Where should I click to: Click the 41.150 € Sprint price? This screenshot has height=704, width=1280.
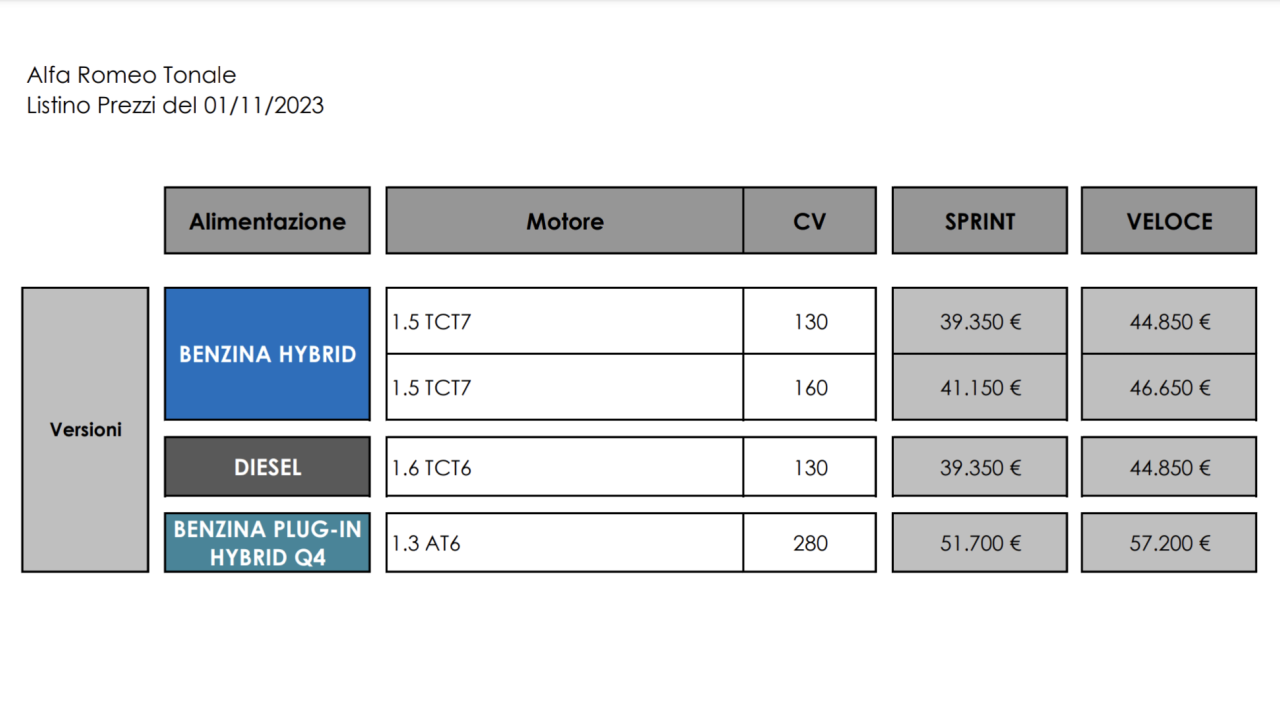point(979,388)
